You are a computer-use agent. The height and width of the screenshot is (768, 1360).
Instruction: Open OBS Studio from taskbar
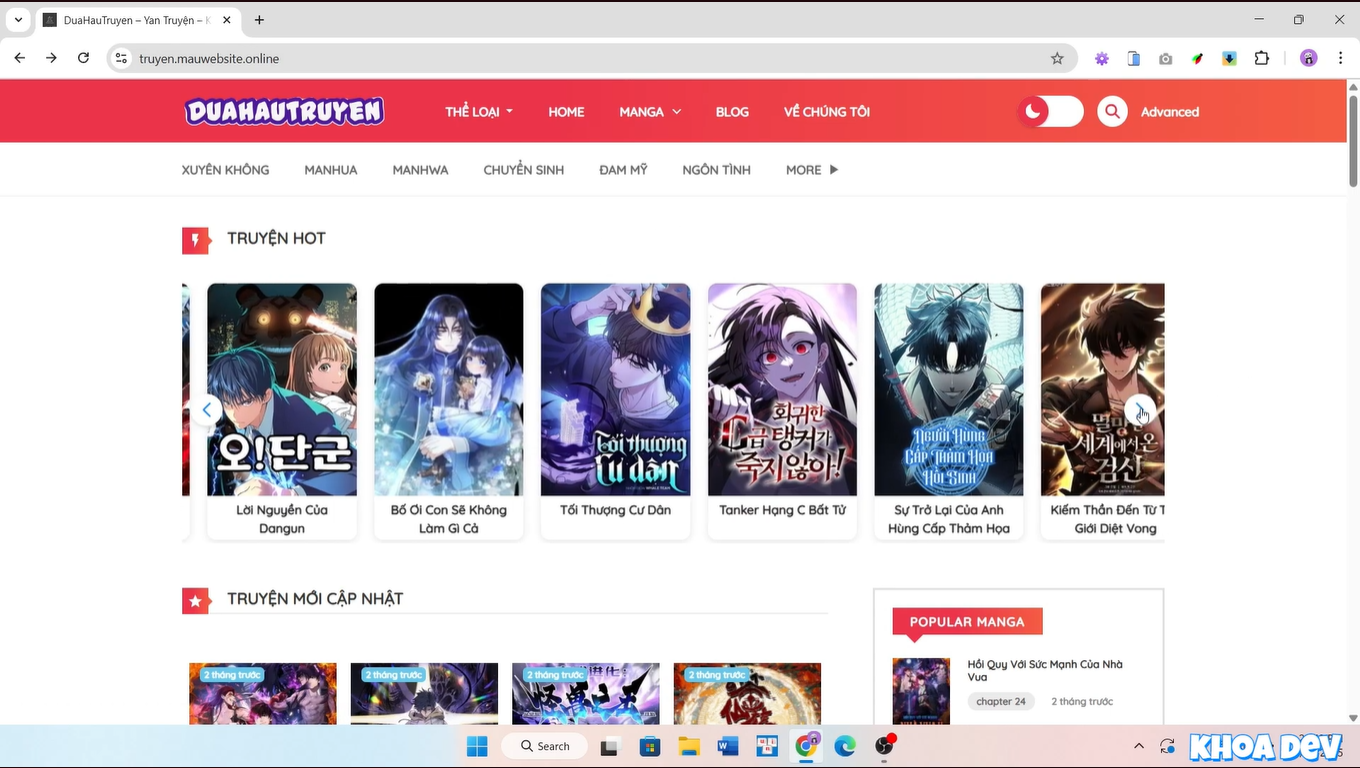coord(884,746)
